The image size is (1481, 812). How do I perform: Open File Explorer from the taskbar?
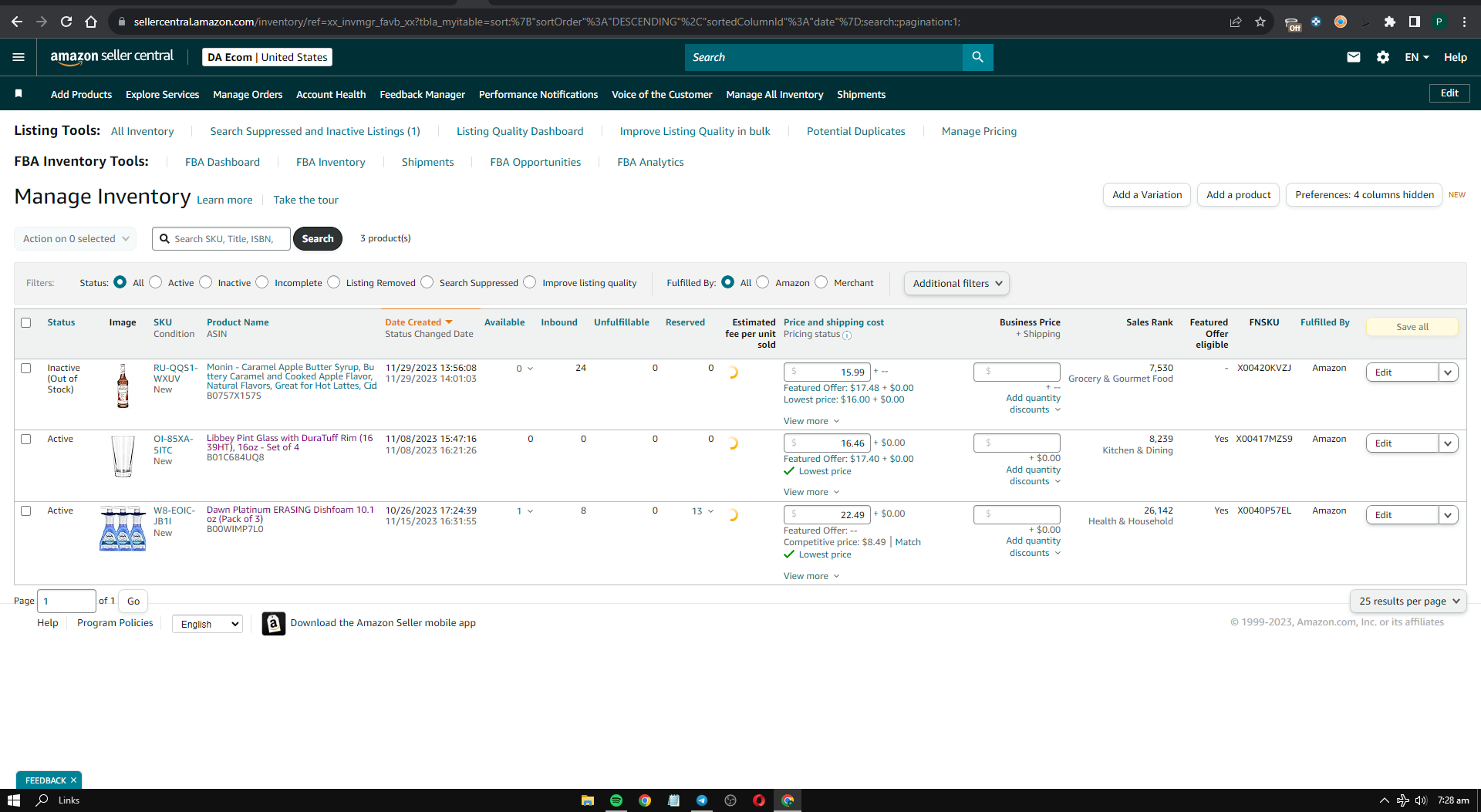pyautogui.click(x=588, y=800)
